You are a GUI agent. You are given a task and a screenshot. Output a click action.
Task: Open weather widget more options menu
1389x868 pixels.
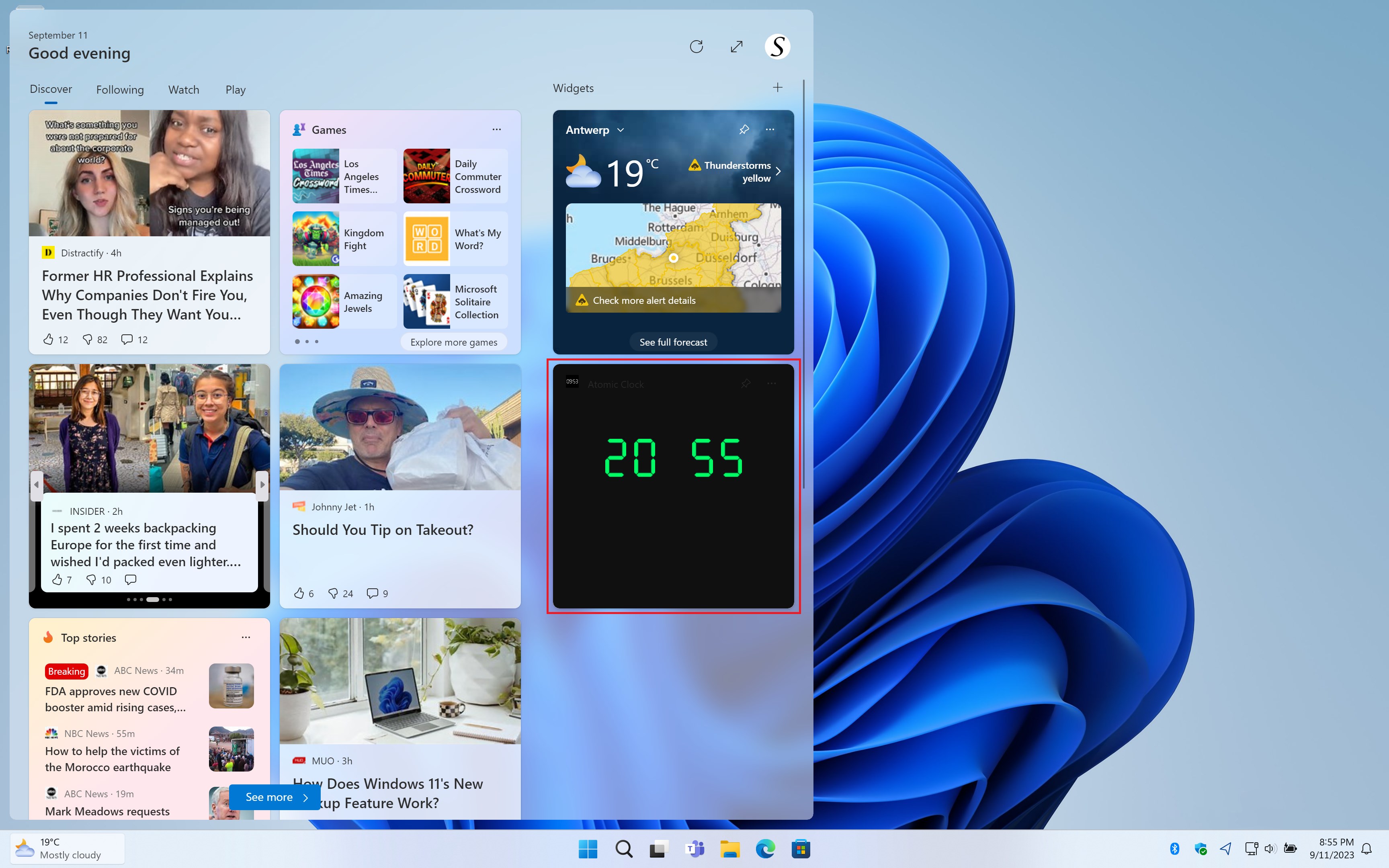[770, 130]
